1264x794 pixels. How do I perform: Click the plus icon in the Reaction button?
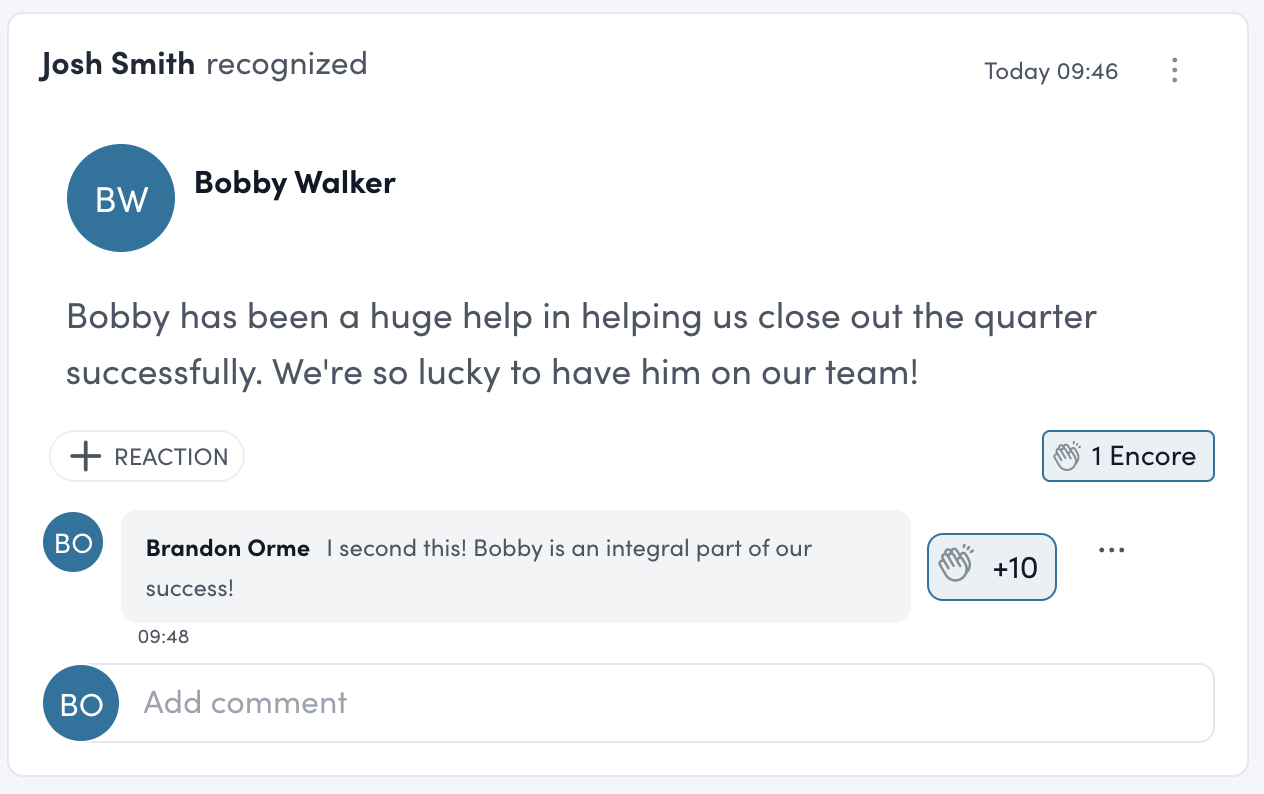[87, 457]
